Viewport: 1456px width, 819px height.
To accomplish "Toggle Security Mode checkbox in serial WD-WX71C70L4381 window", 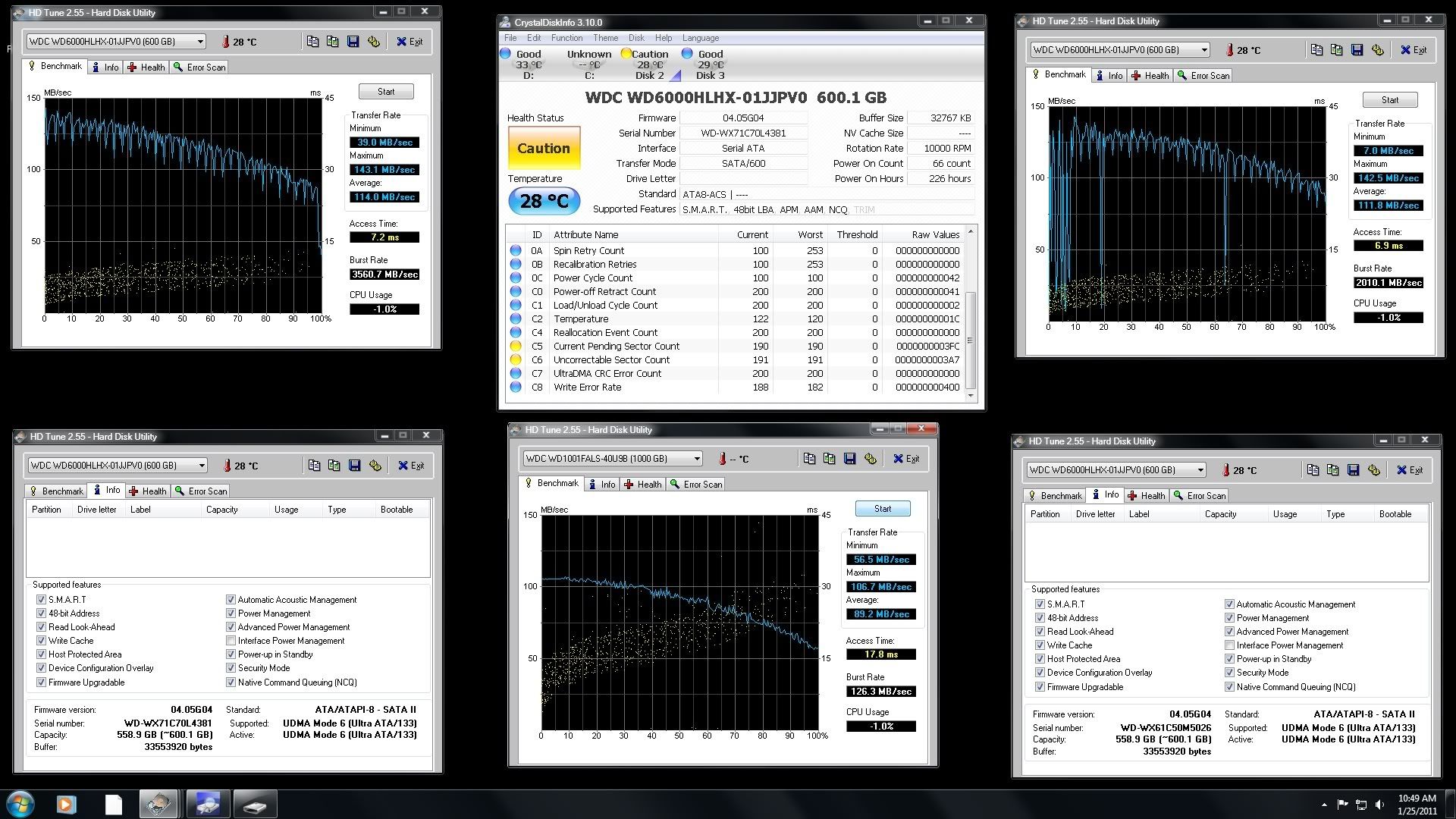I will [x=231, y=668].
